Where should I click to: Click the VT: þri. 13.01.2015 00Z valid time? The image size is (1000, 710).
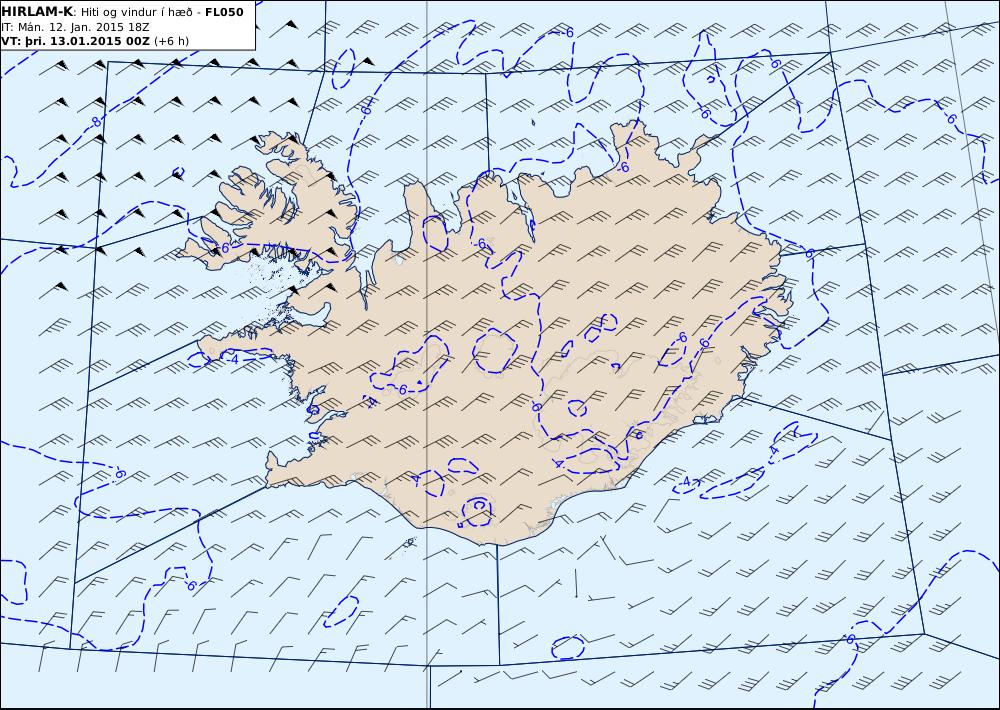75,41
